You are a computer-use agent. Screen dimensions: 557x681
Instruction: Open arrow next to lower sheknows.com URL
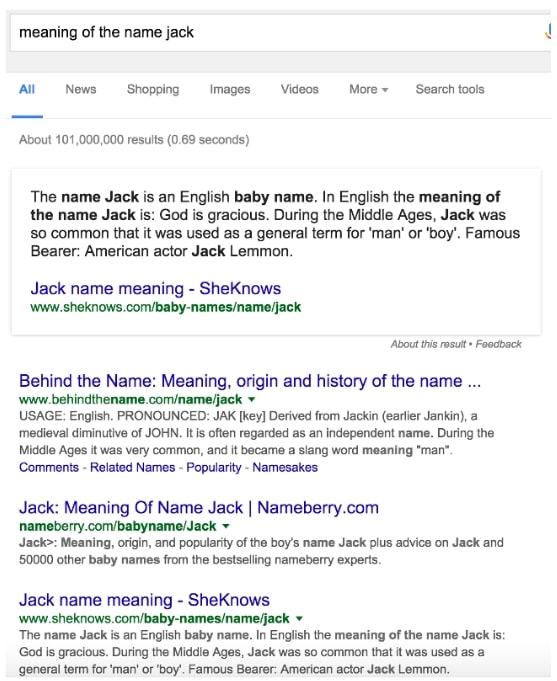point(299,618)
